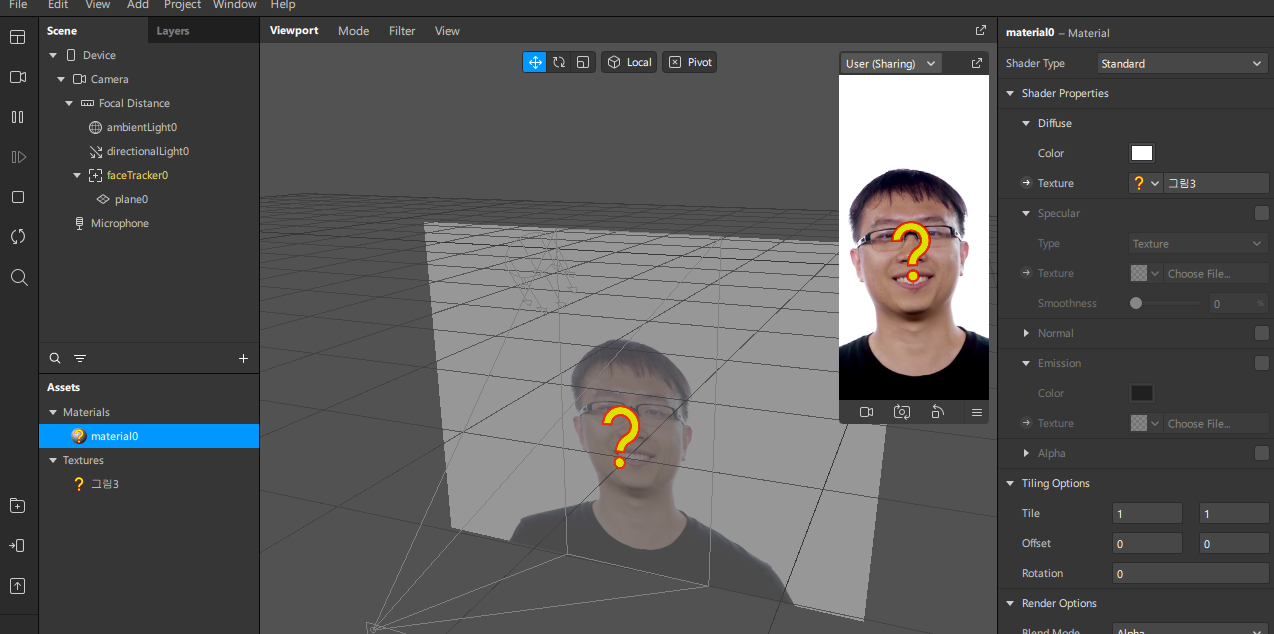Open the Help menu
The width and height of the screenshot is (1274, 634).
(x=283, y=5)
